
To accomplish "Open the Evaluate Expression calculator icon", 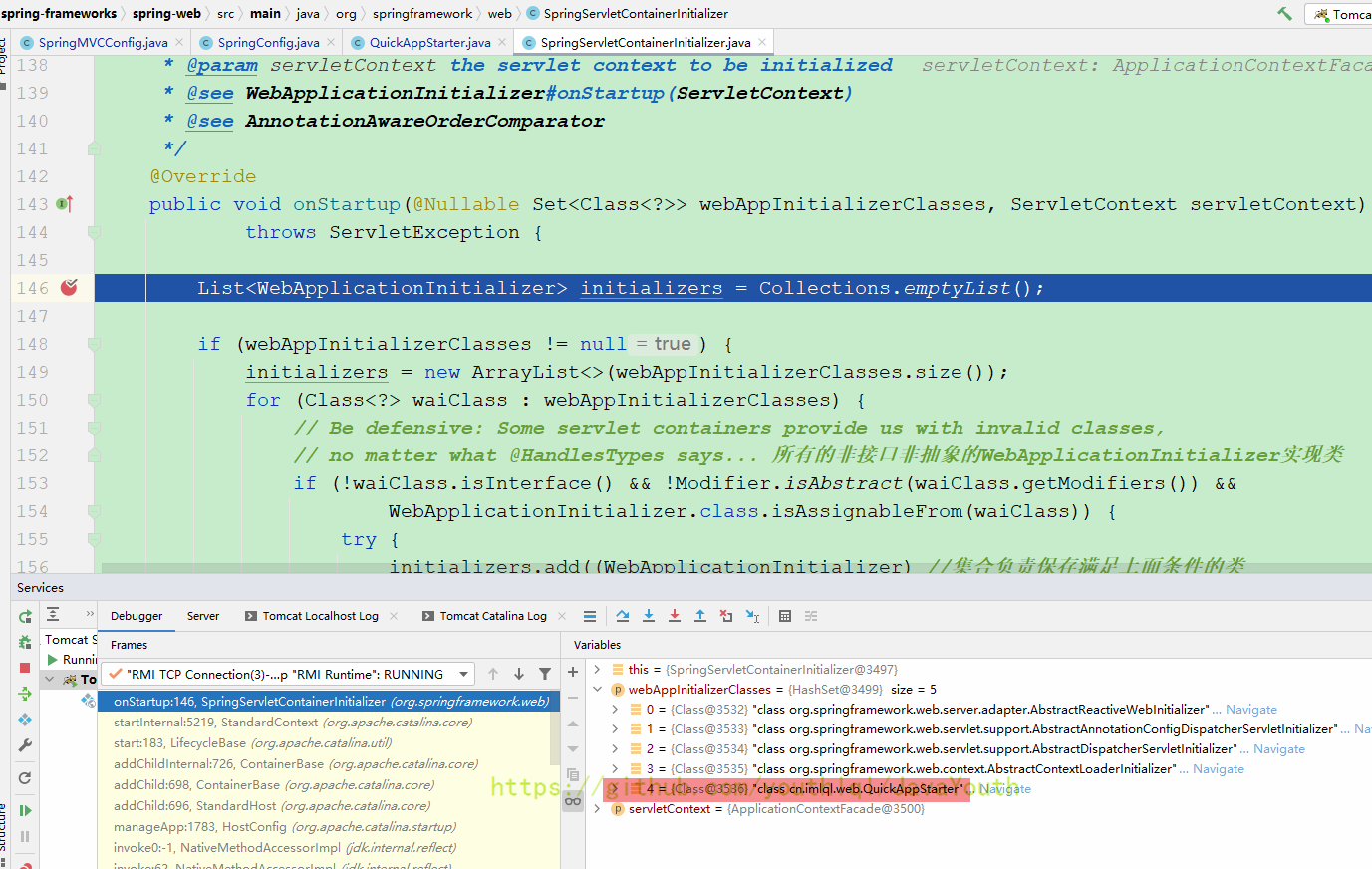I will coord(785,616).
